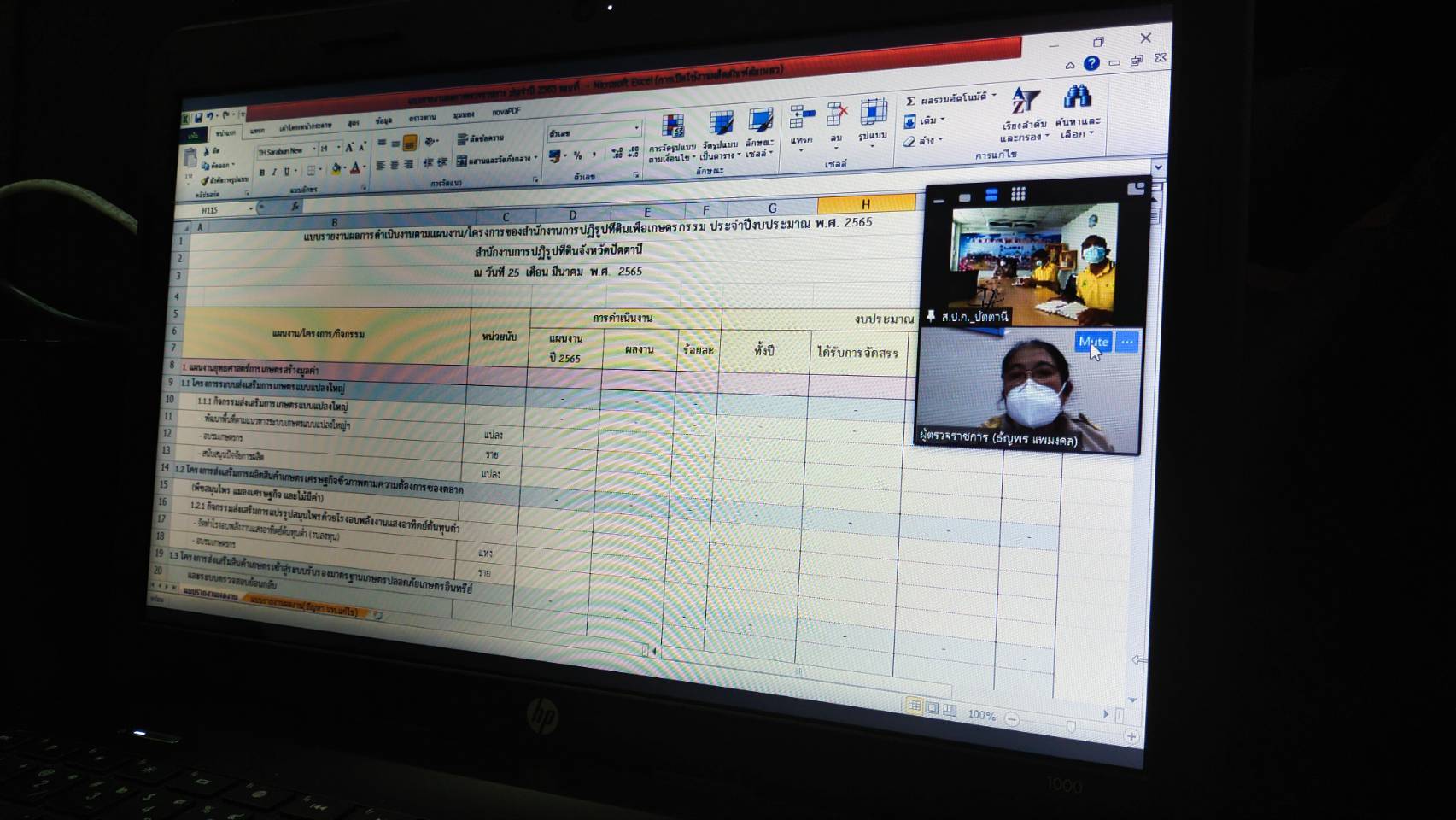The height and width of the screenshot is (820, 1456).
Task: Open the novaPDF ribbon tab
Action: pos(506,112)
